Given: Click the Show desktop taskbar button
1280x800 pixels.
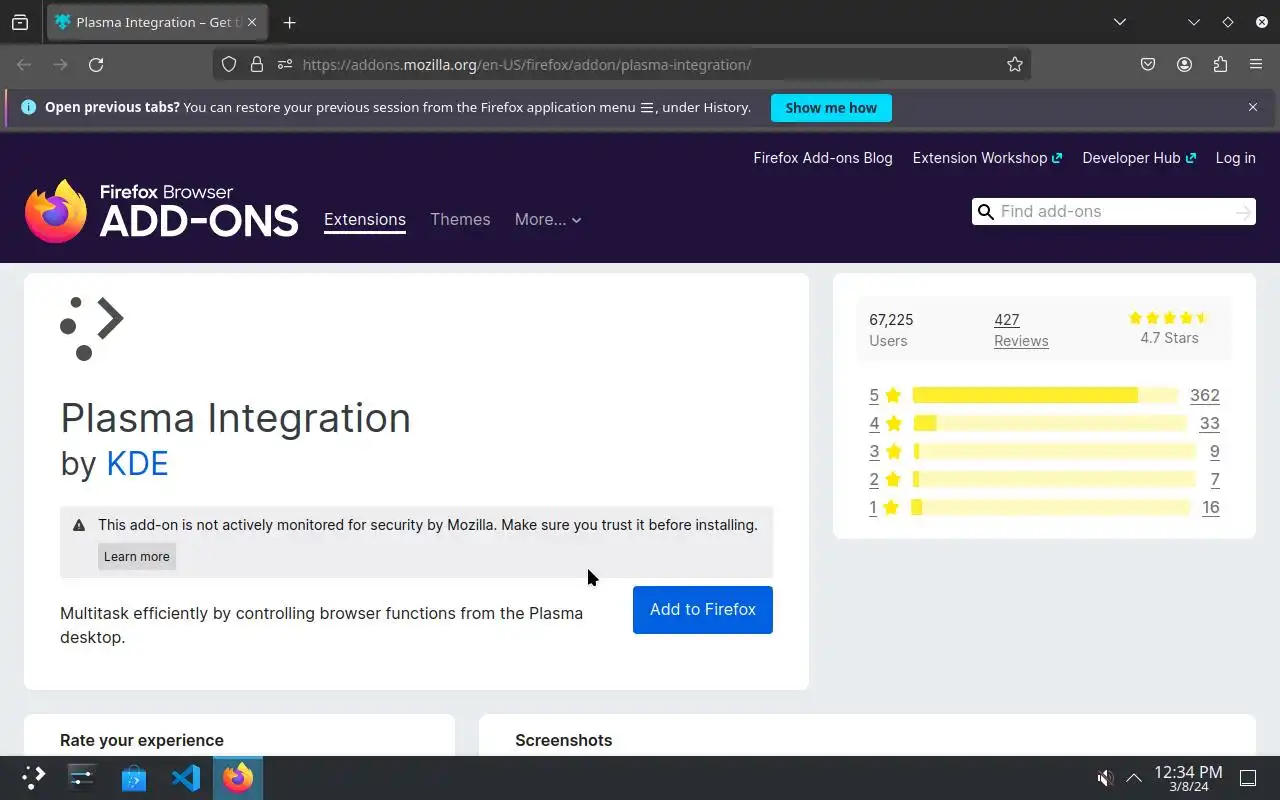Looking at the screenshot, I should (1248, 777).
